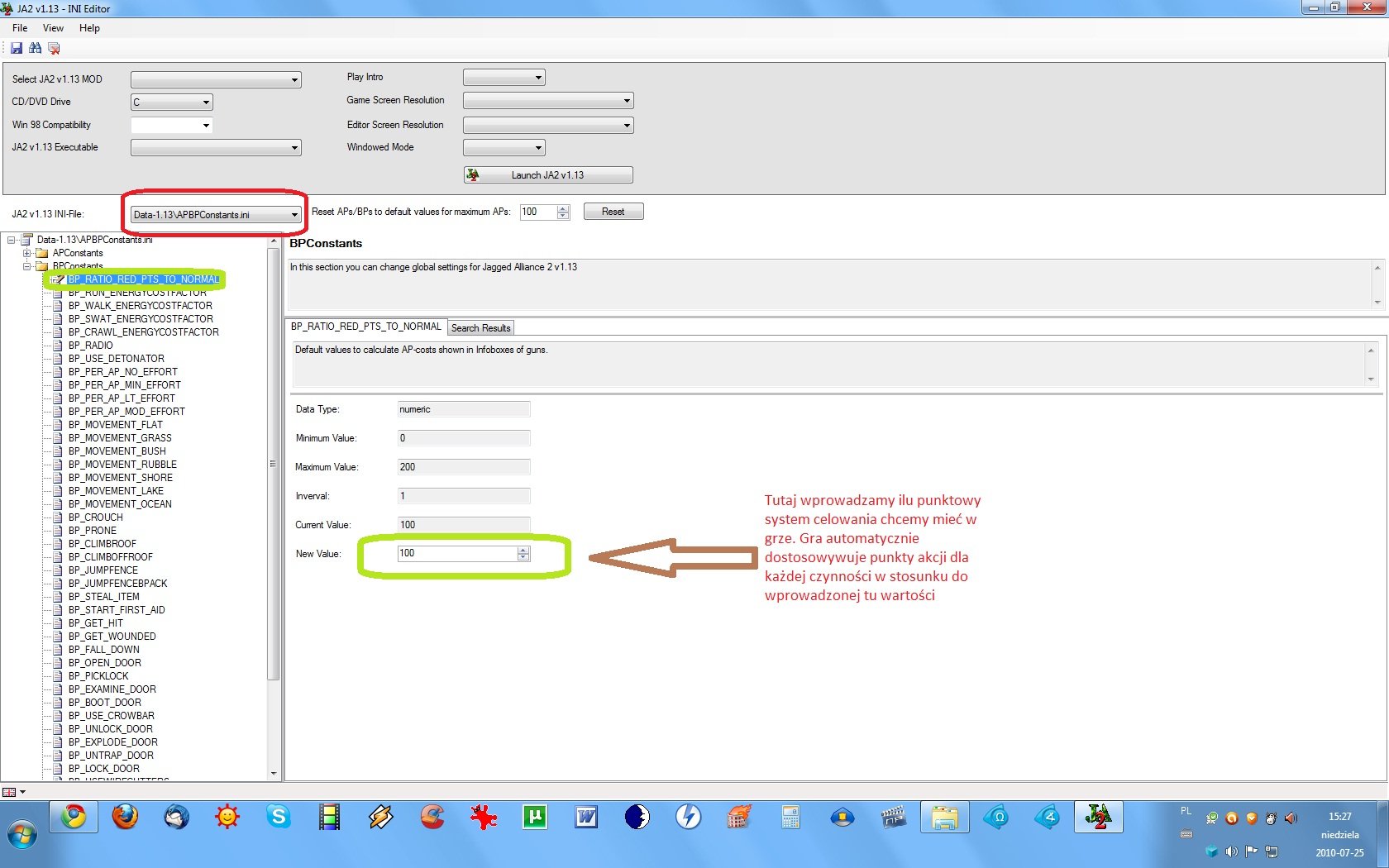This screenshot has height=868, width=1389.
Task: Open uTorrent from the taskbar
Action: coord(535,818)
